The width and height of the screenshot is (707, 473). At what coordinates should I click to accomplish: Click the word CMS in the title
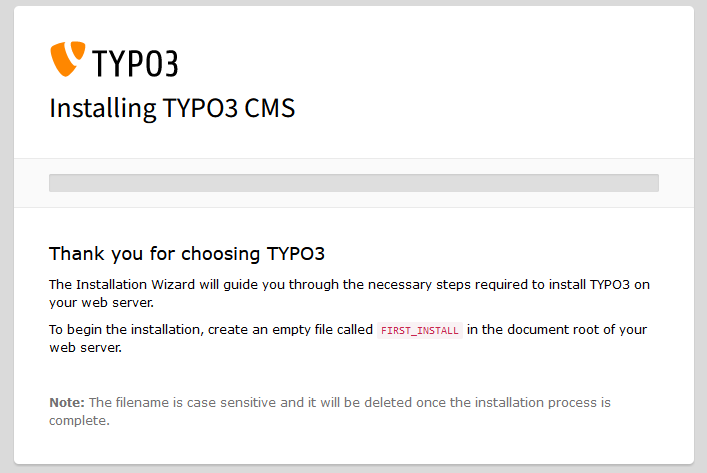coord(270,108)
